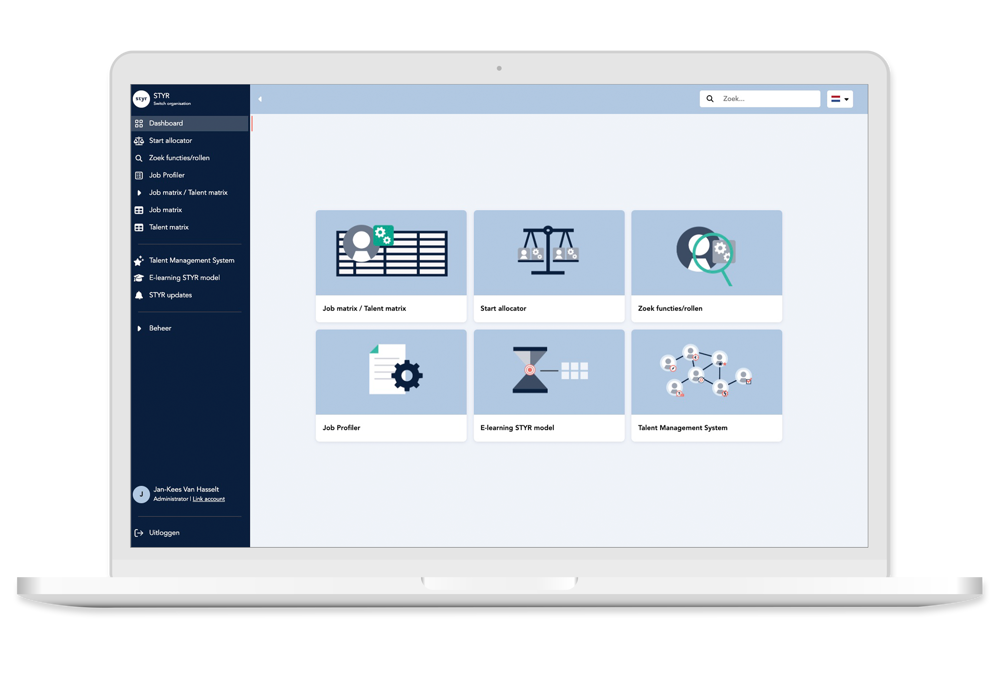The height and width of the screenshot is (675, 1000).
Task: Open Job Profiler from the sidebar
Action: 167,176
